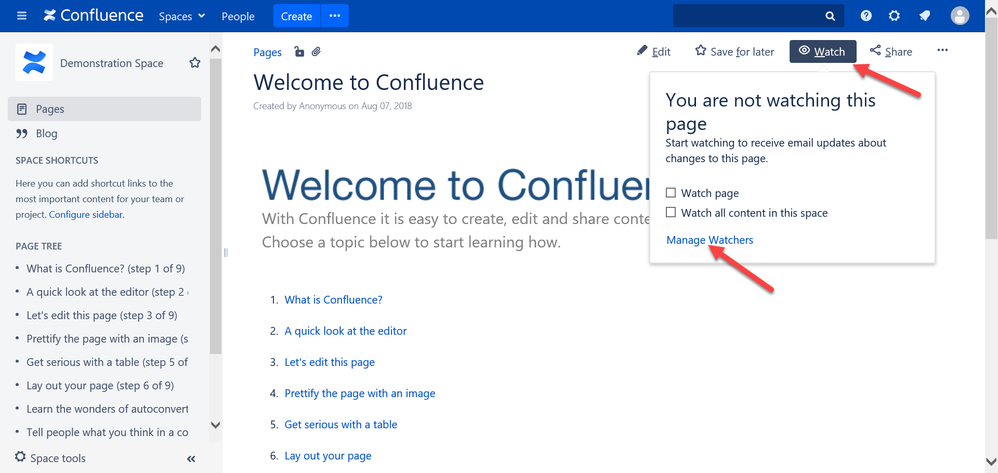
Task: Open the settings gear in header
Action: click(894, 16)
